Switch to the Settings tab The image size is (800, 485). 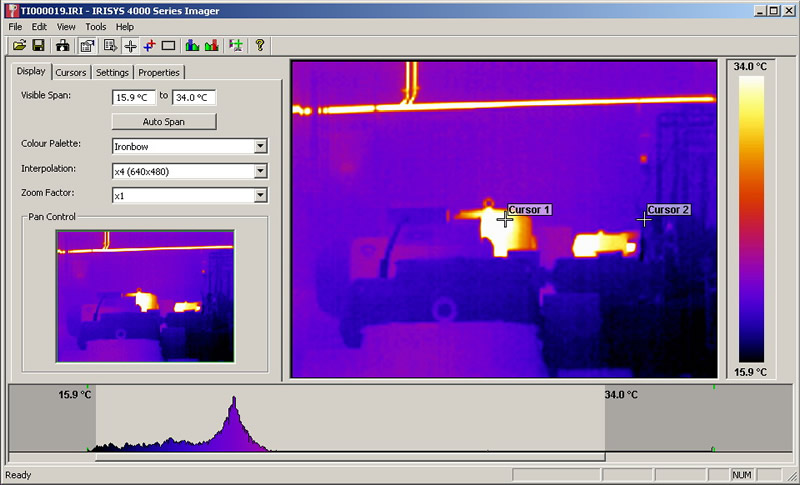click(112, 72)
